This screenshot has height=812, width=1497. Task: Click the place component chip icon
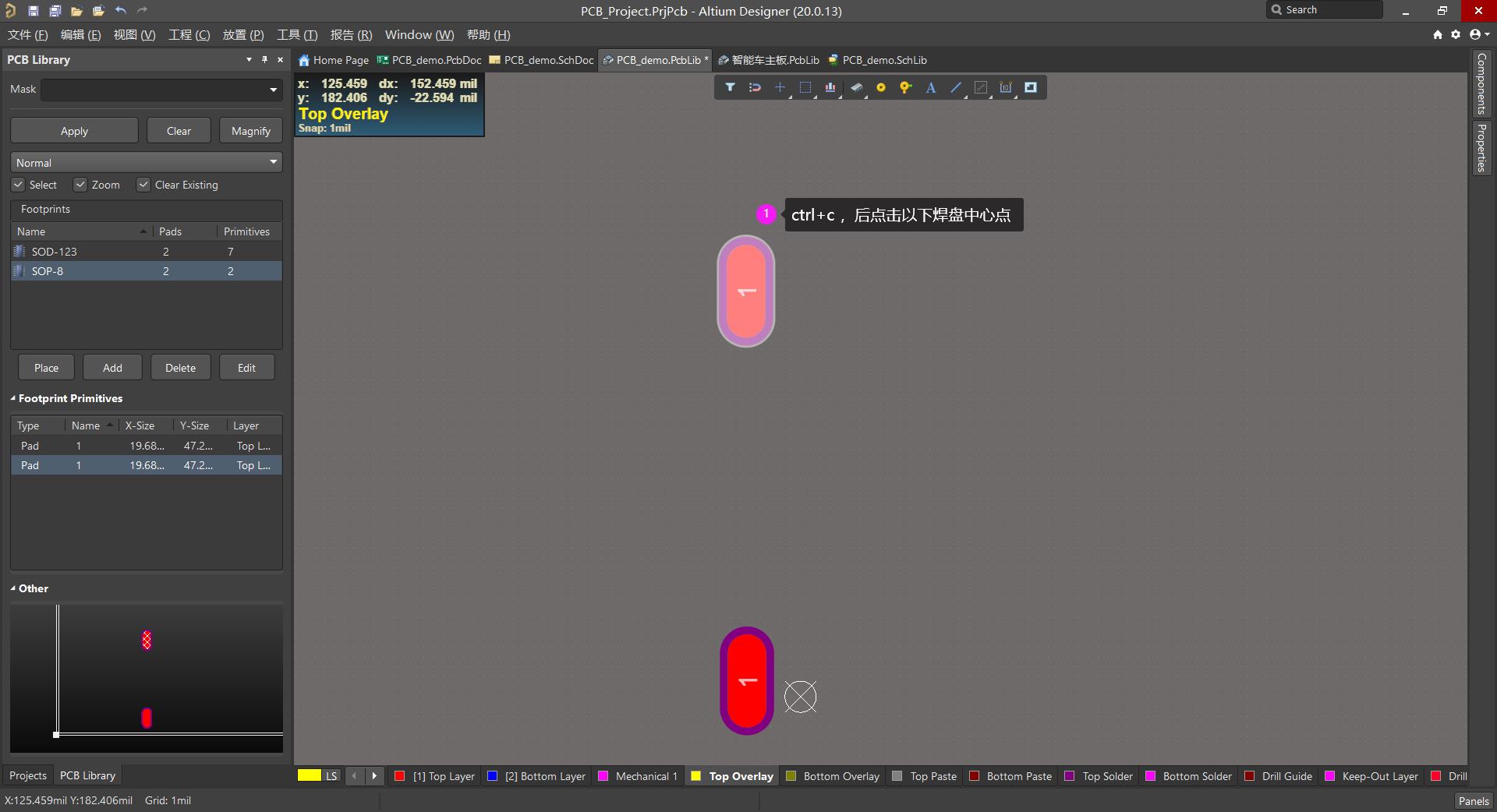[856, 88]
